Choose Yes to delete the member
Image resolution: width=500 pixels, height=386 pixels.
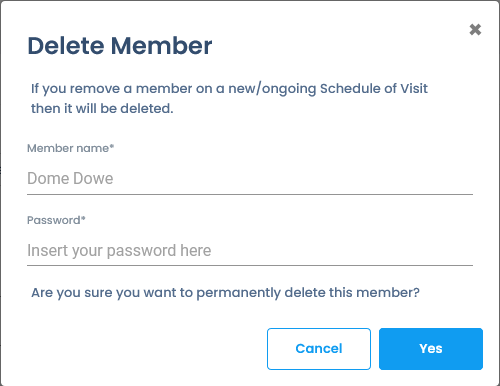click(431, 349)
